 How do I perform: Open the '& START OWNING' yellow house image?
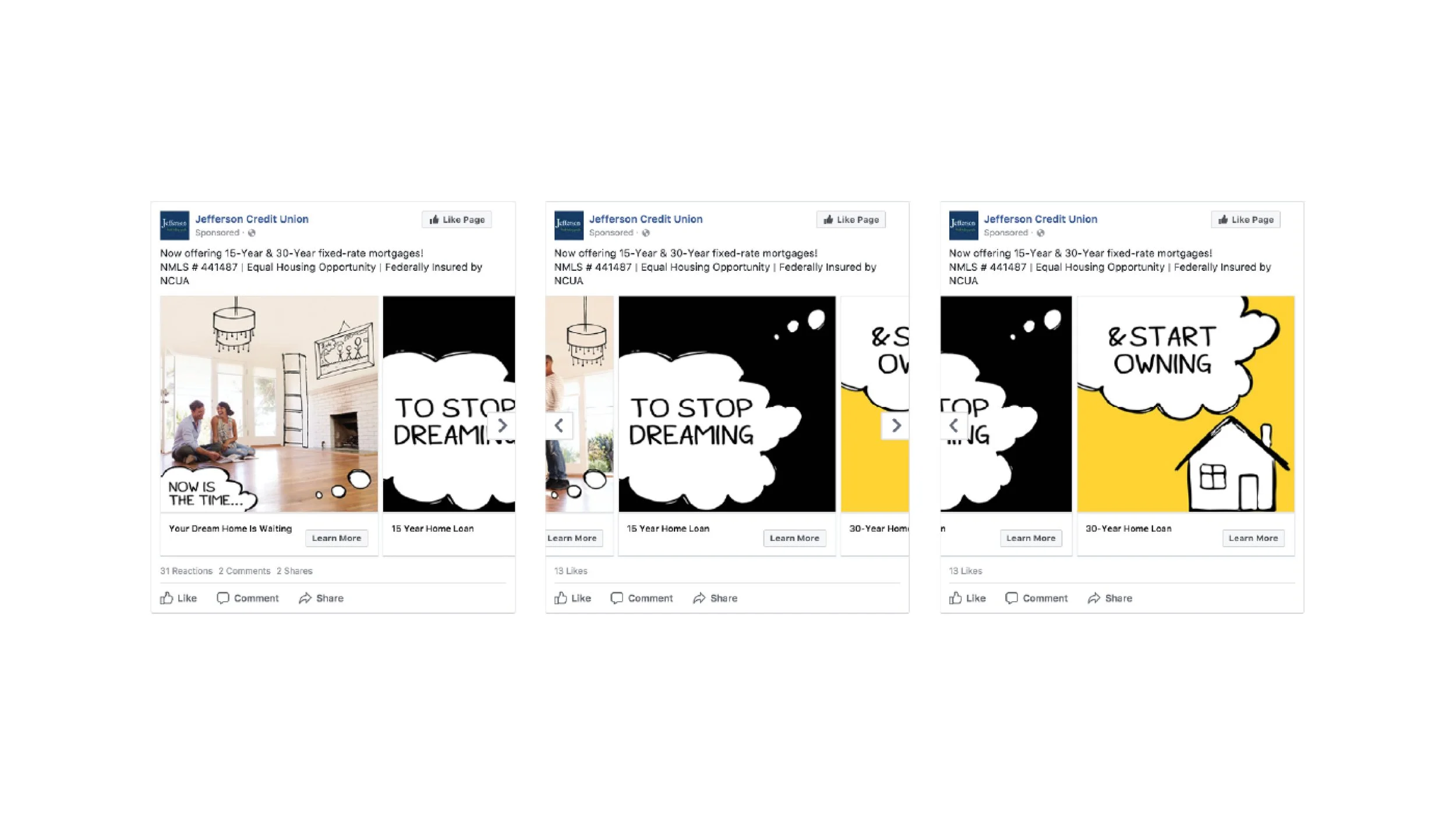pos(1186,404)
